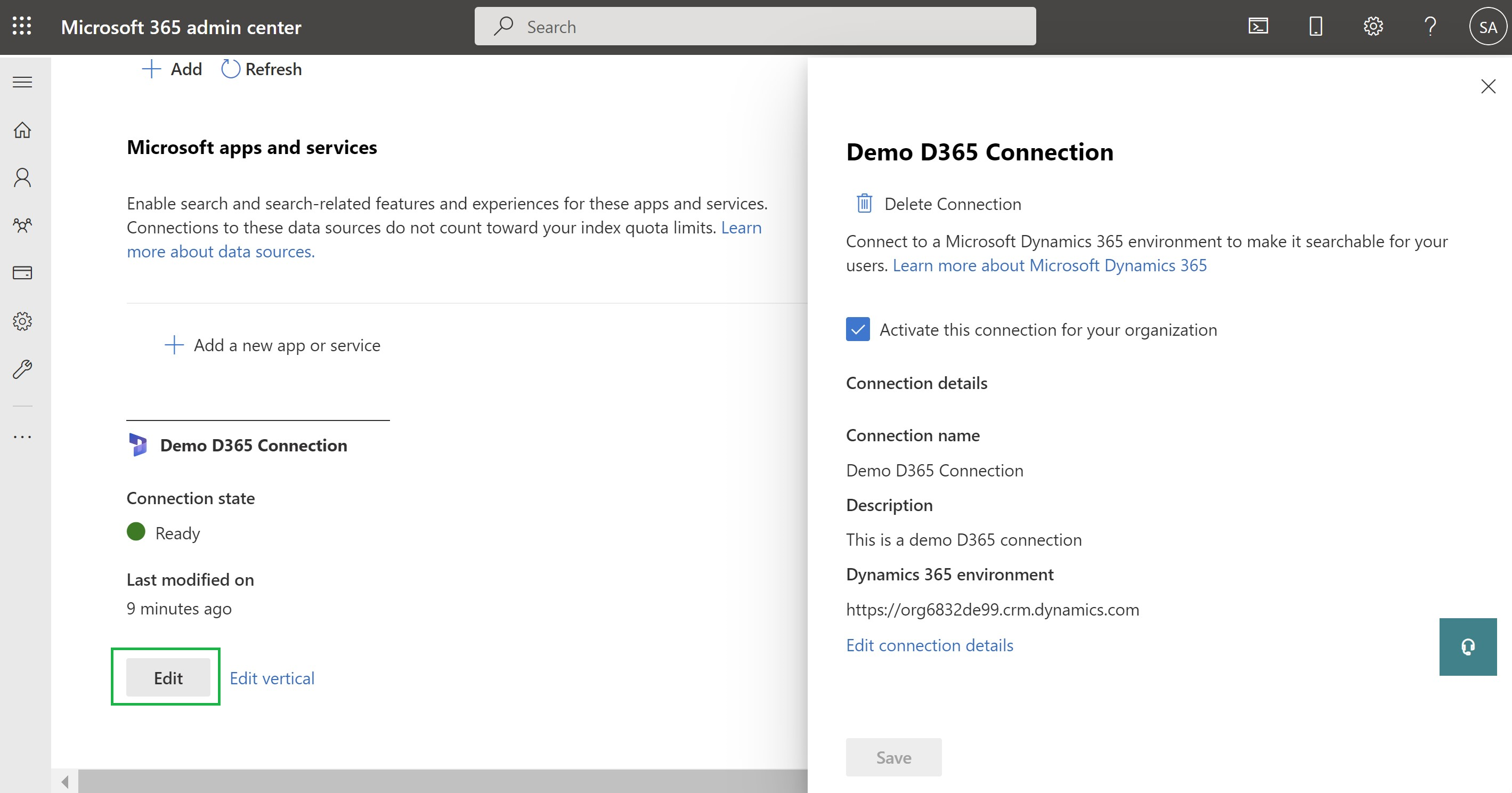Open Setup wrench icon in sidebar
Viewport: 1512px width, 793px height.
click(22, 369)
